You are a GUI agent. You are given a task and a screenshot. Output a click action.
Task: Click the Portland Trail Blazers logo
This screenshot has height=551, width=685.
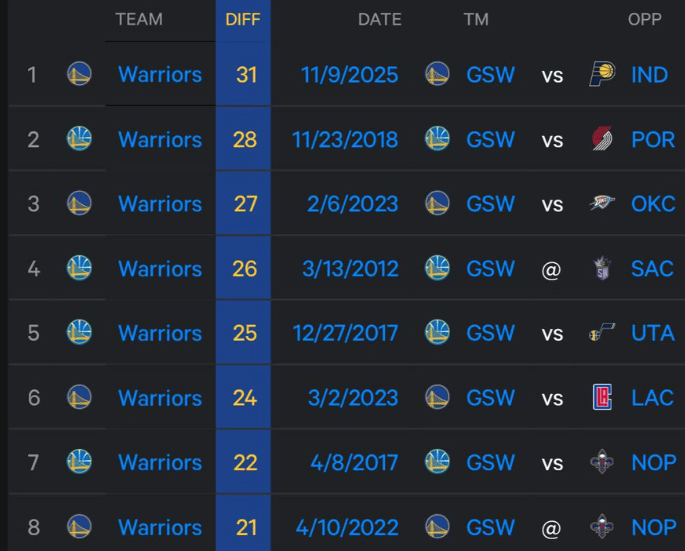pyautogui.click(x=602, y=139)
